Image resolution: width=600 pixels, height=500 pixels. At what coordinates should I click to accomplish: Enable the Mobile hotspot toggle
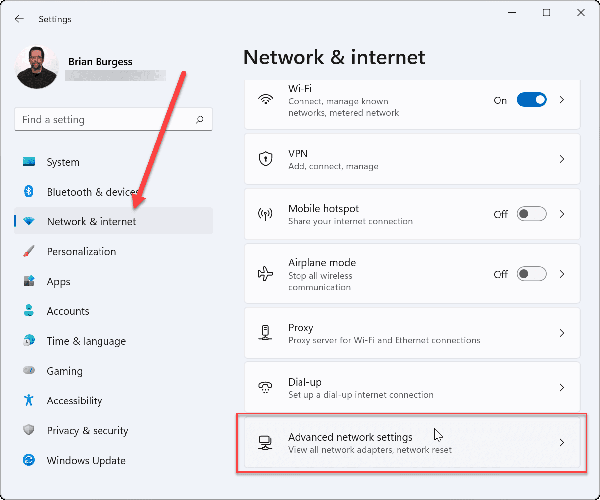pos(531,213)
